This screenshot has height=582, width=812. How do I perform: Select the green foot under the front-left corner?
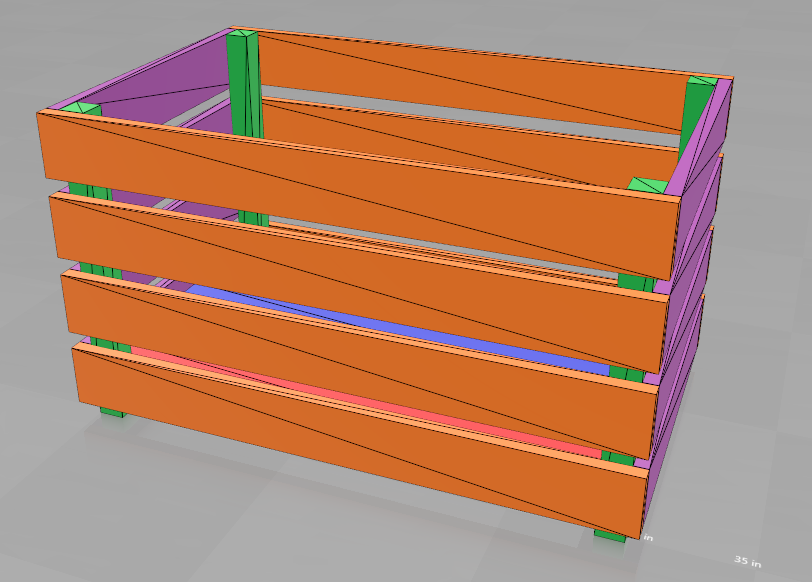(113, 412)
